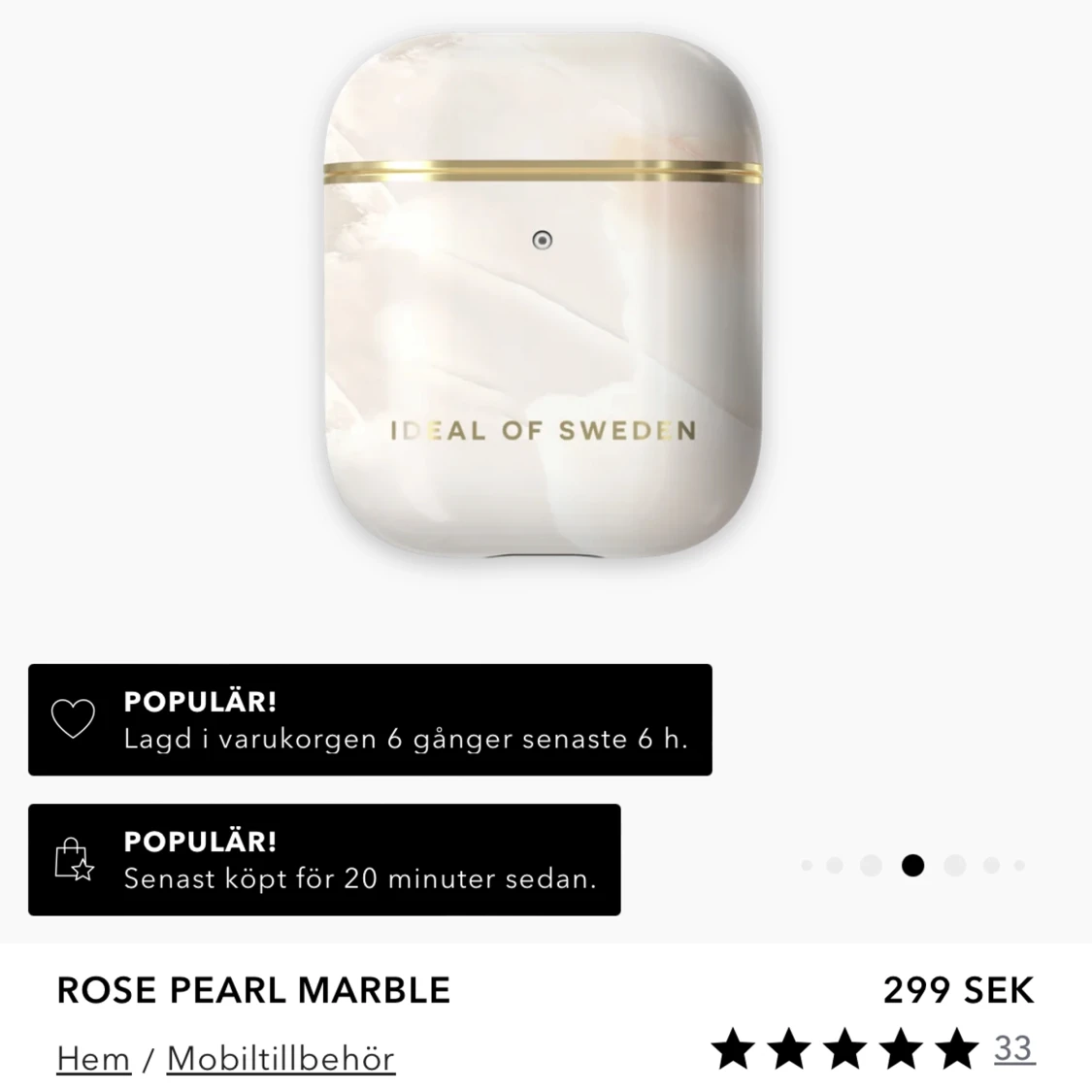Jump to the first carousel dot
This screenshot has width=1092, height=1092.
pos(807,866)
